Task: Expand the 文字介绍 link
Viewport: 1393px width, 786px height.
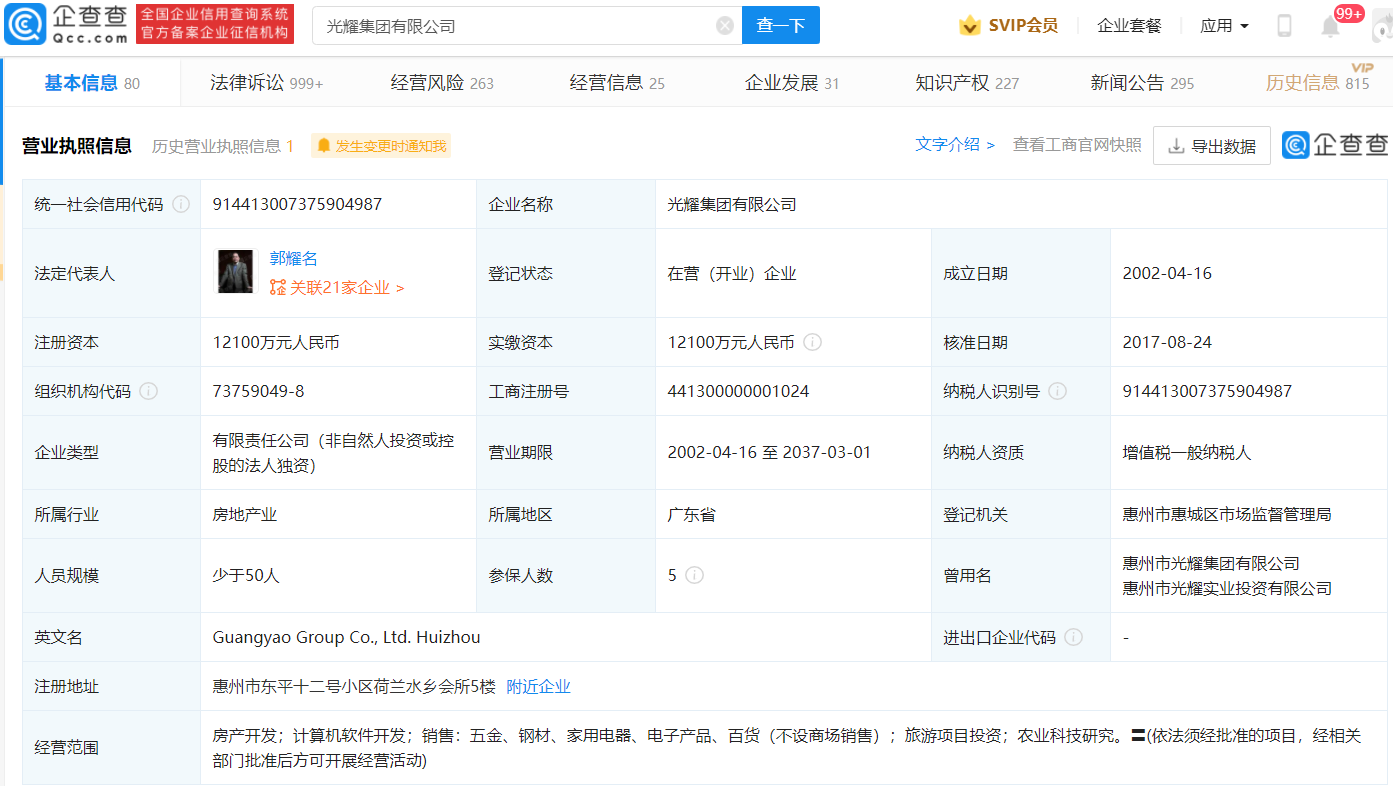Action: point(955,144)
